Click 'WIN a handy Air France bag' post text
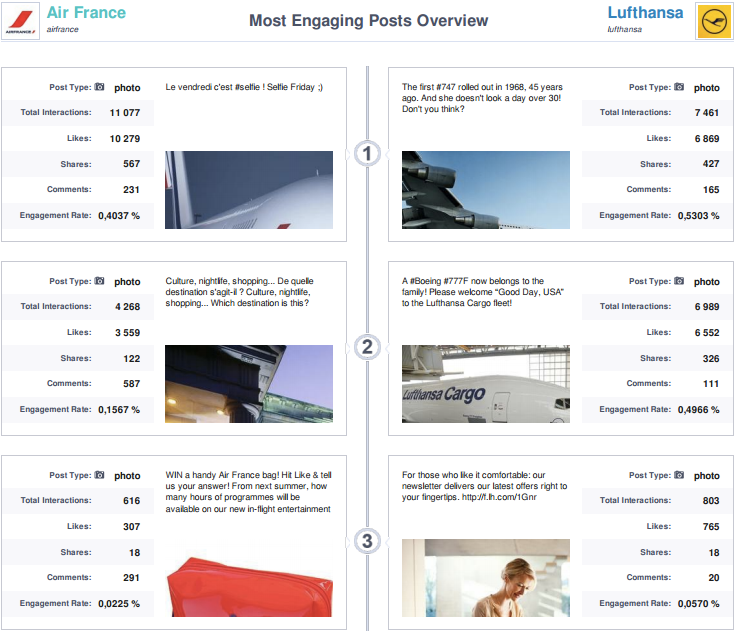The image size is (735, 631). (248, 492)
